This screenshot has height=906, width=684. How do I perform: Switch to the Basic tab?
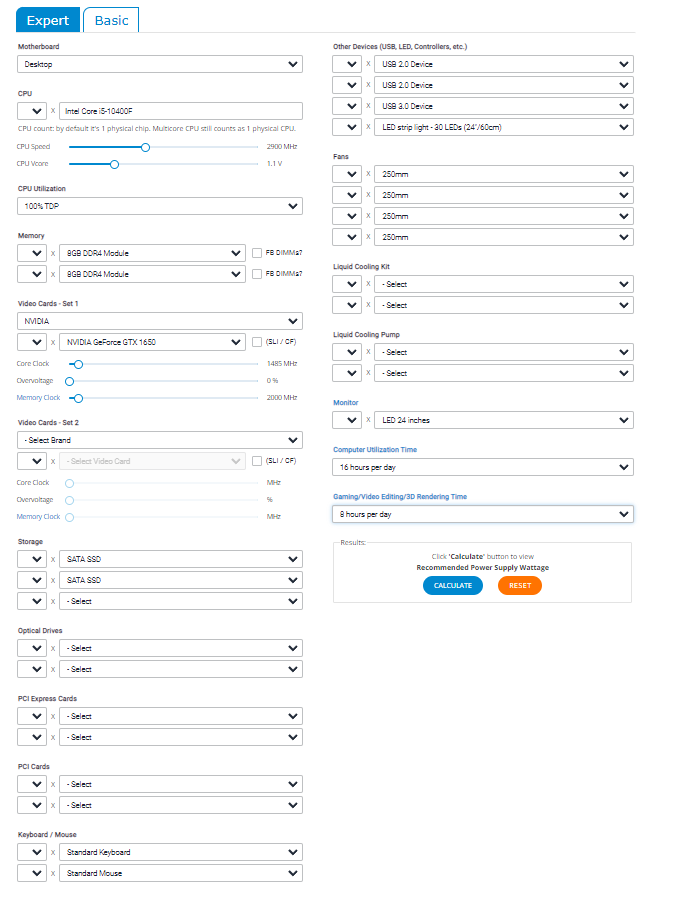click(111, 20)
